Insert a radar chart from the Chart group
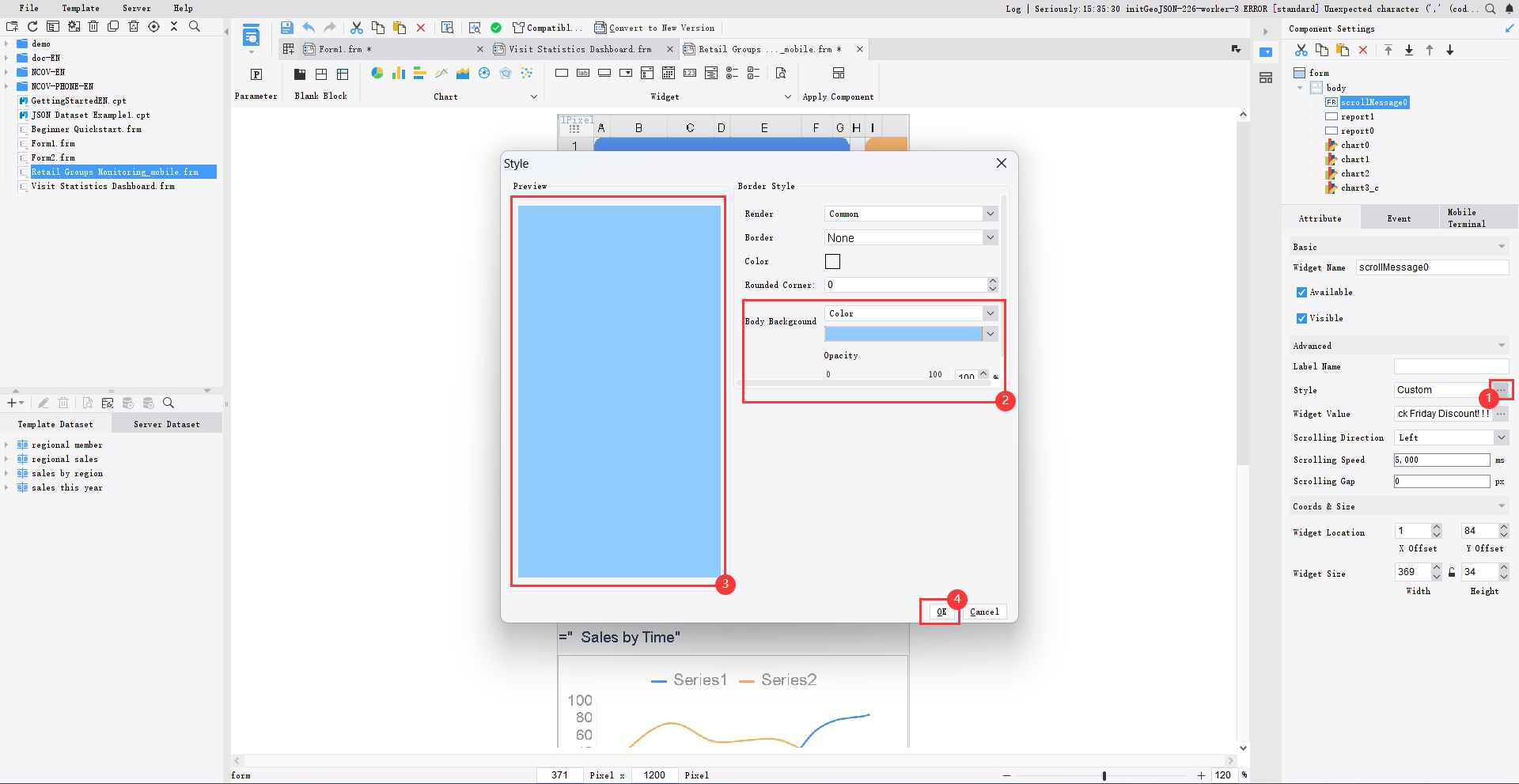The height and width of the screenshot is (784, 1519). pos(506,73)
